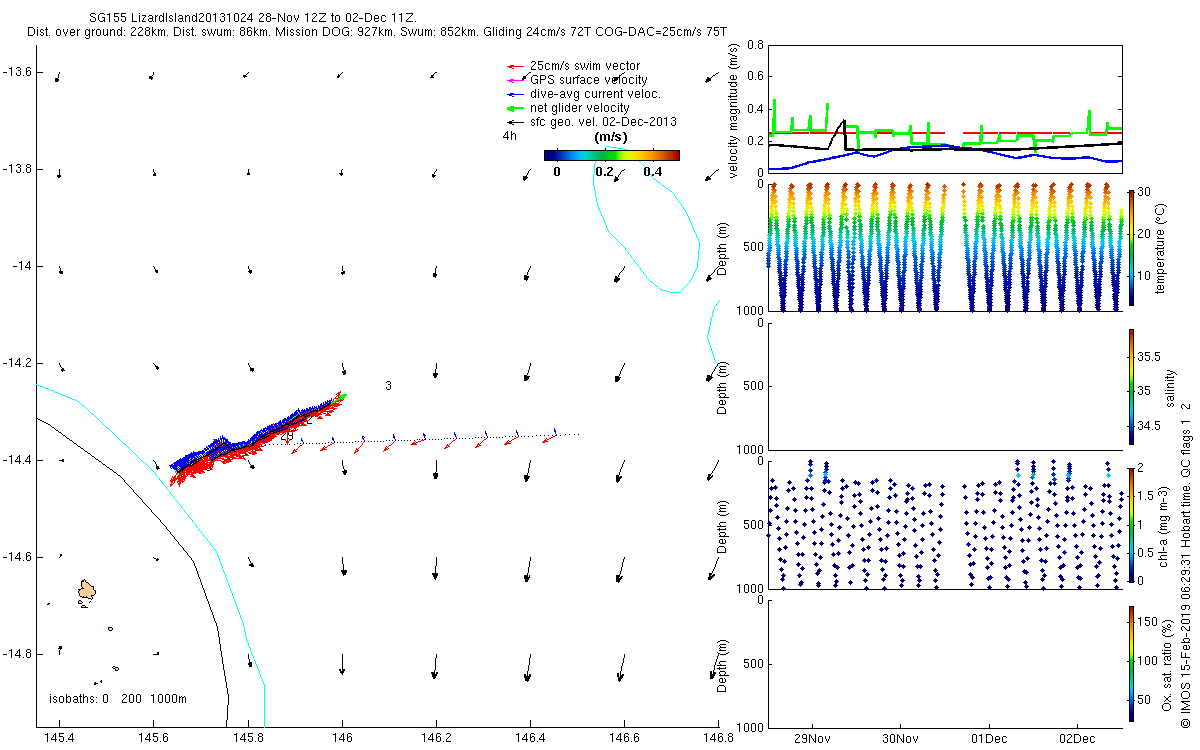Select the 'net glider velocity' legend label

[x=580, y=108]
